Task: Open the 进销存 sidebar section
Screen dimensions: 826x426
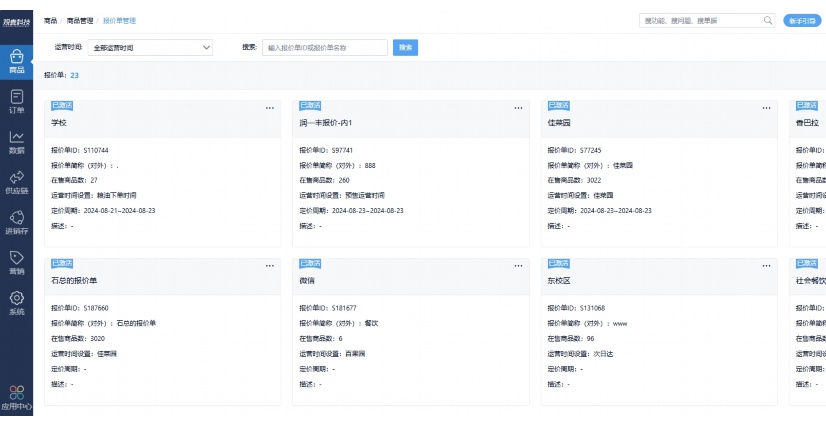Action: (x=16, y=223)
